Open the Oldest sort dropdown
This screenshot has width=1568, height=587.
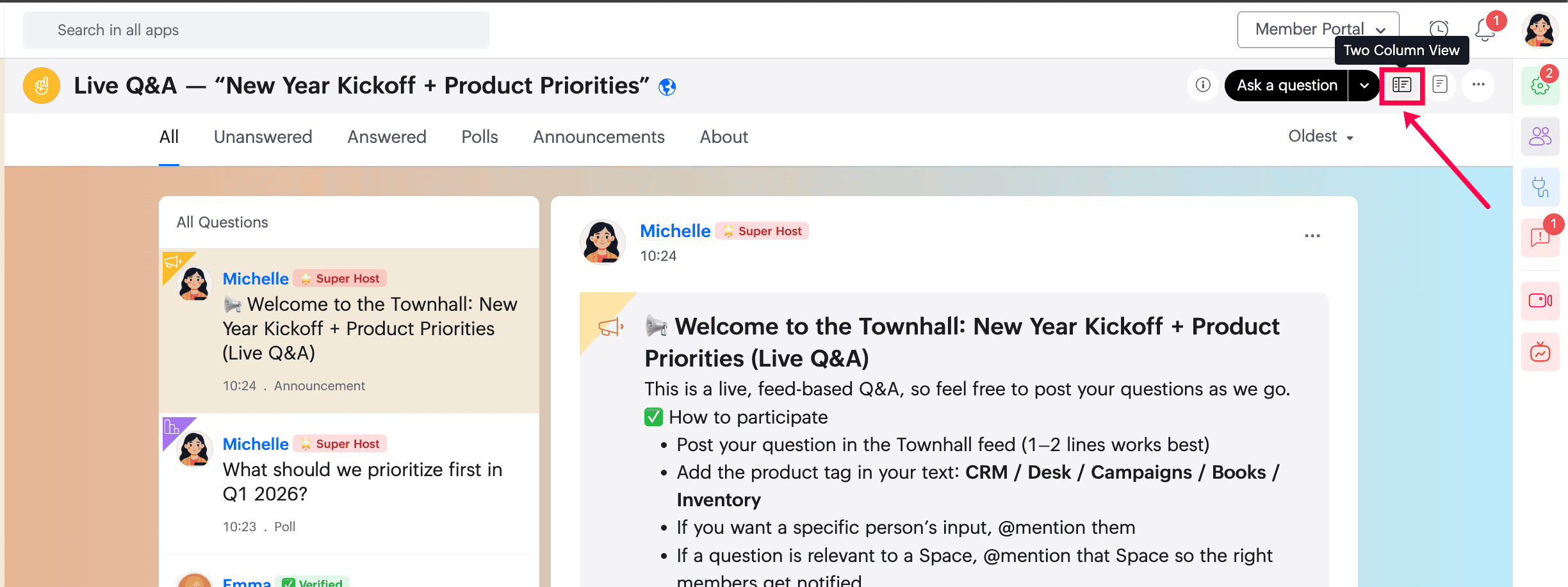pyautogui.click(x=1321, y=136)
